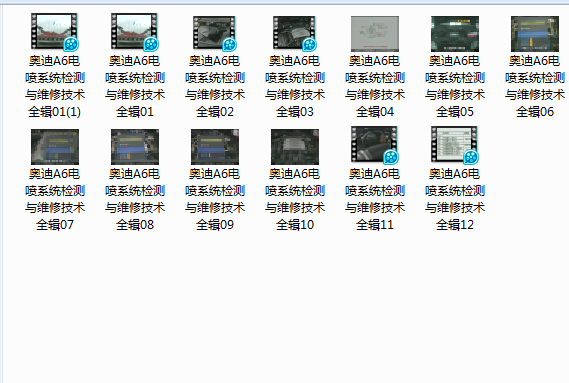Click file name ending 全辑07
The width and height of the screenshot is (569, 383).
pyautogui.click(x=55, y=199)
